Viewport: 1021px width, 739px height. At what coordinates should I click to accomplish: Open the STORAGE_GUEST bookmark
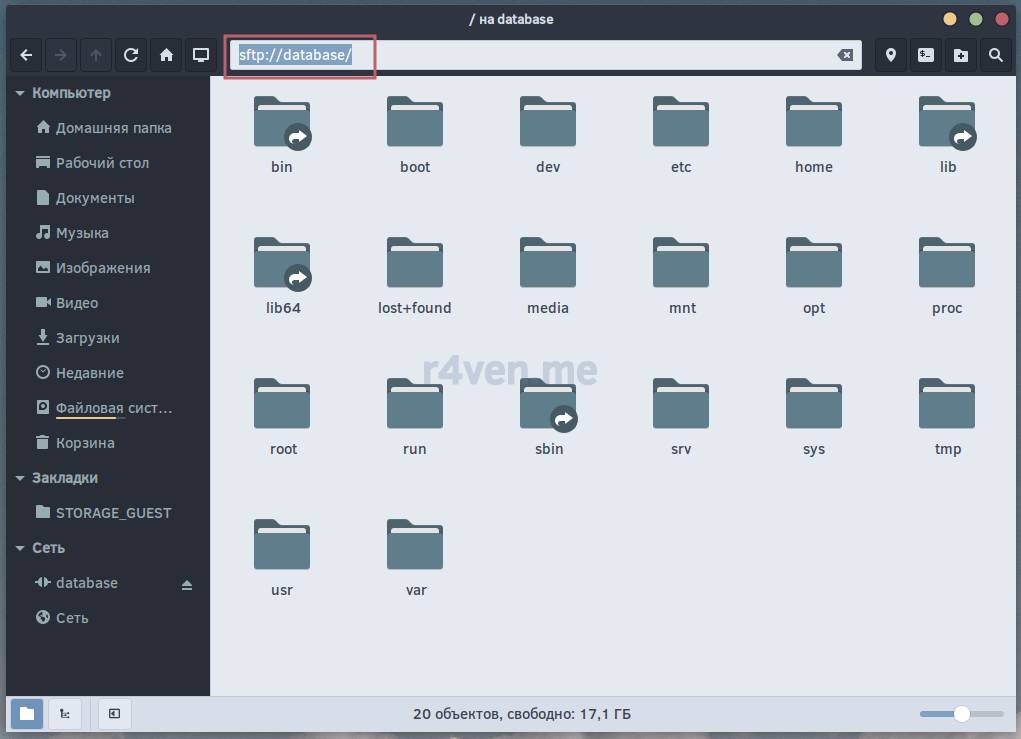pos(113,513)
